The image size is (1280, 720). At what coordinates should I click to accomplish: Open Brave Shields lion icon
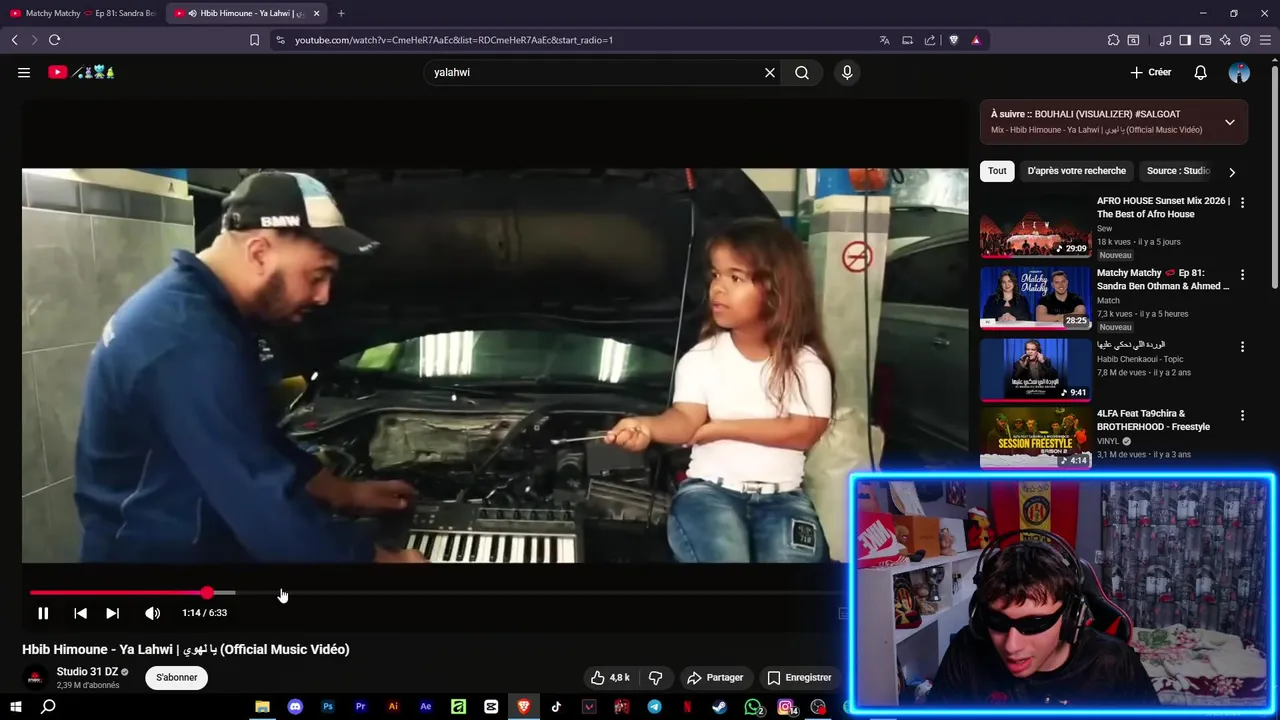click(953, 40)
